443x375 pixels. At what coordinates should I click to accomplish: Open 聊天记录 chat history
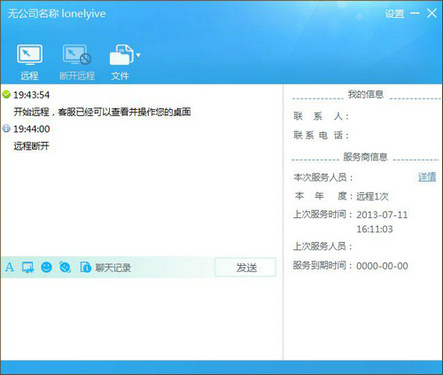pyautogui.click(x=113, y=267)
